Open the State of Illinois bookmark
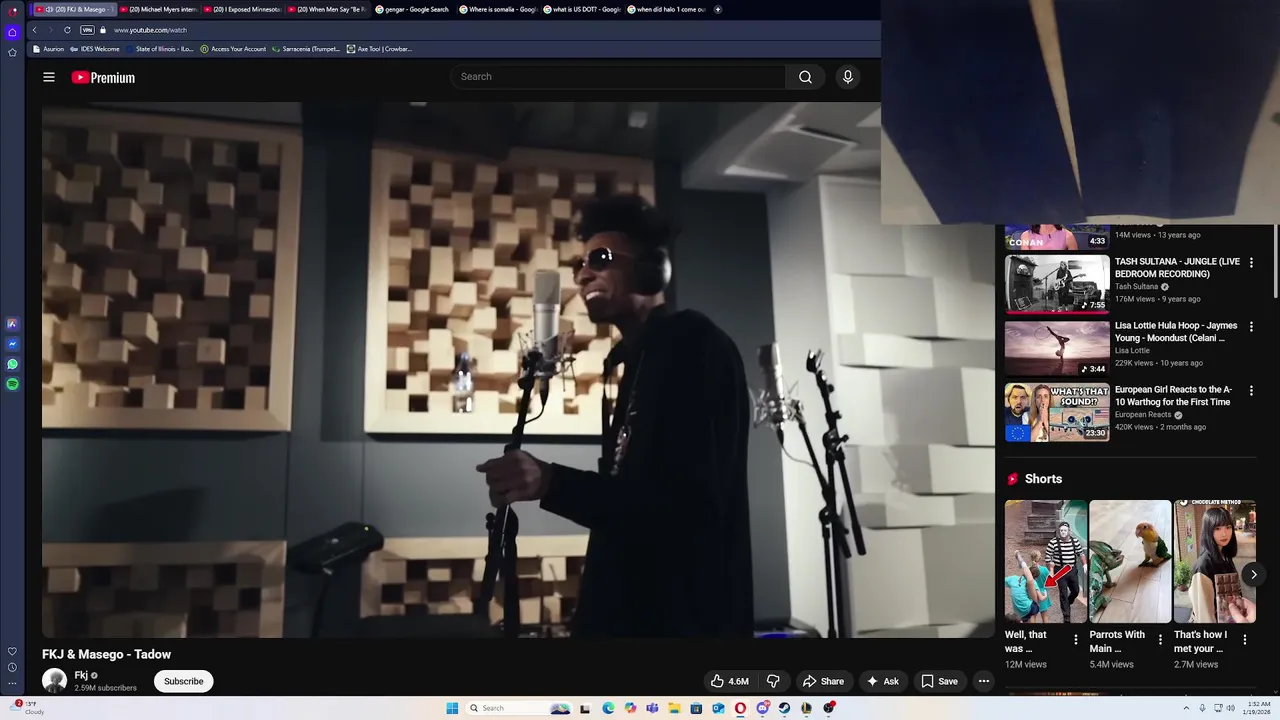This screenshot has width=1280, height=720. click(x=161, y=49)
